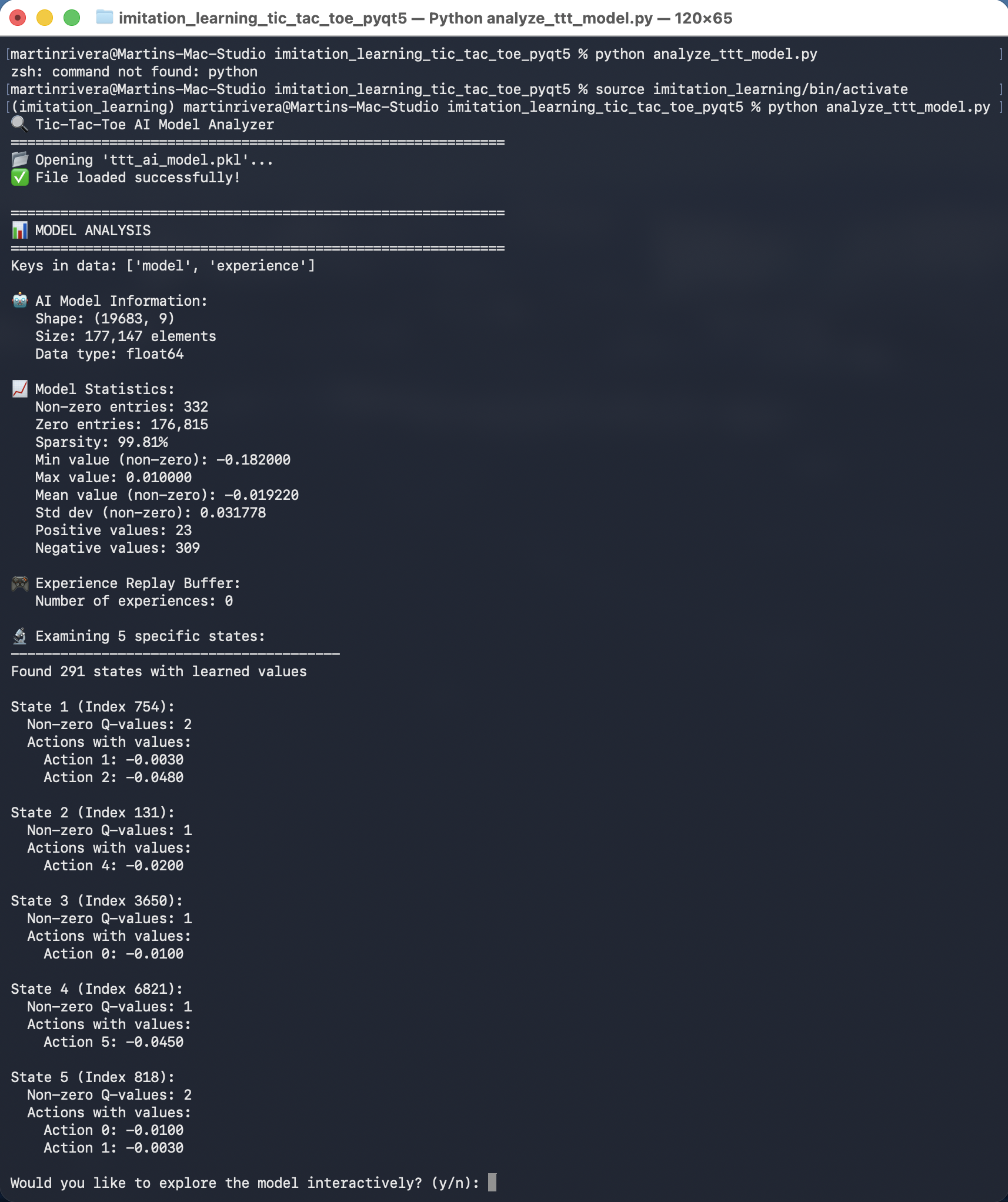Minimize the terminal with the yellow button

[x=45, y=18]
